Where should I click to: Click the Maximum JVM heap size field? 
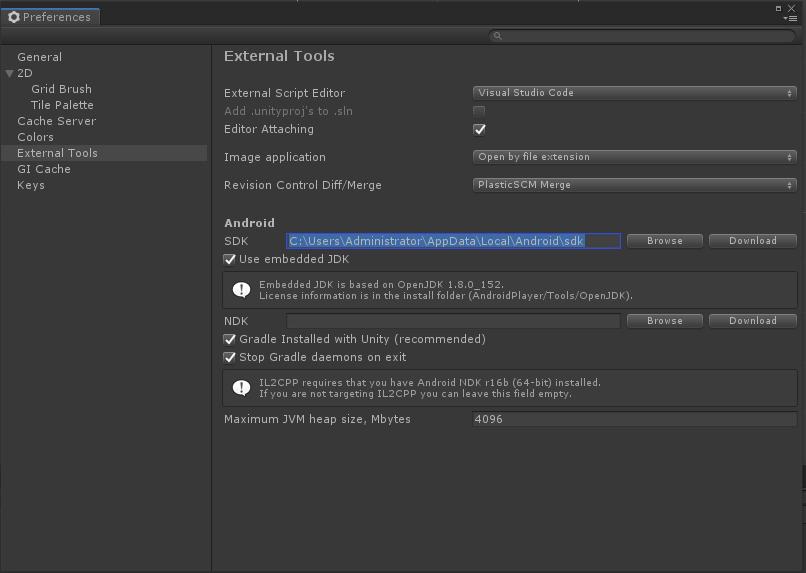(634, 419)
